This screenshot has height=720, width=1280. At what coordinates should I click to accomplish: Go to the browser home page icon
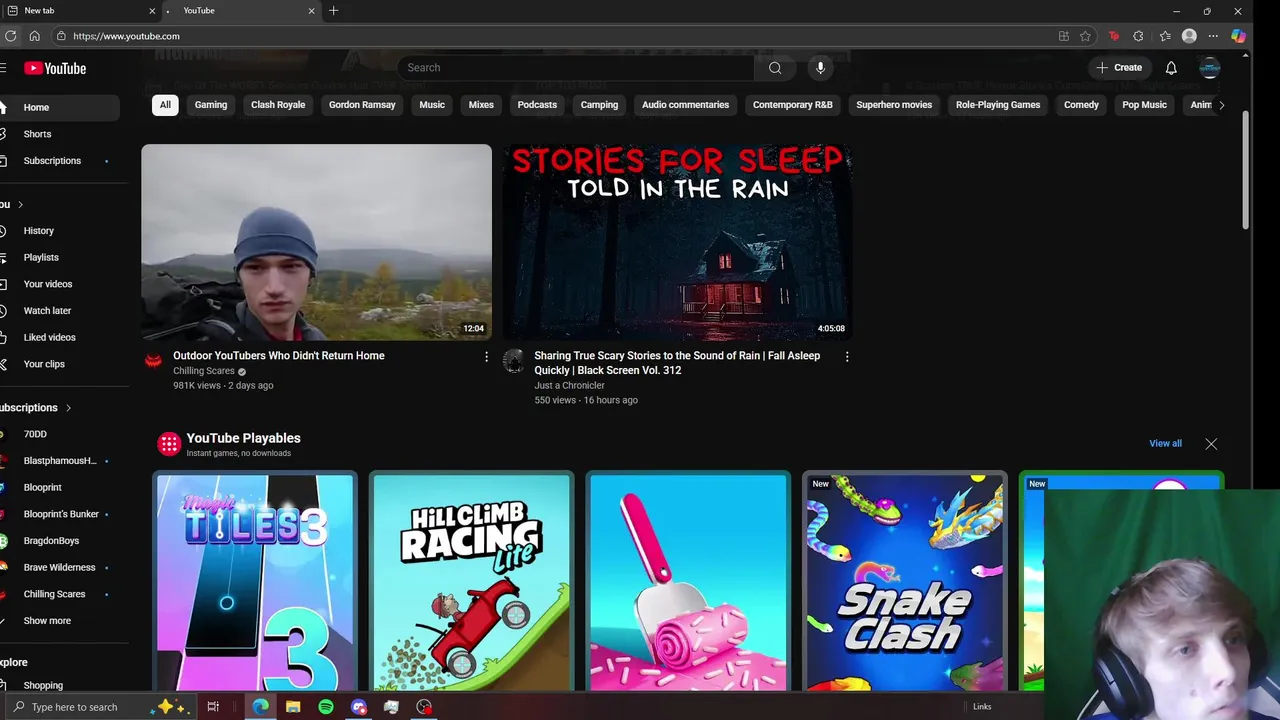click(34, 36)
